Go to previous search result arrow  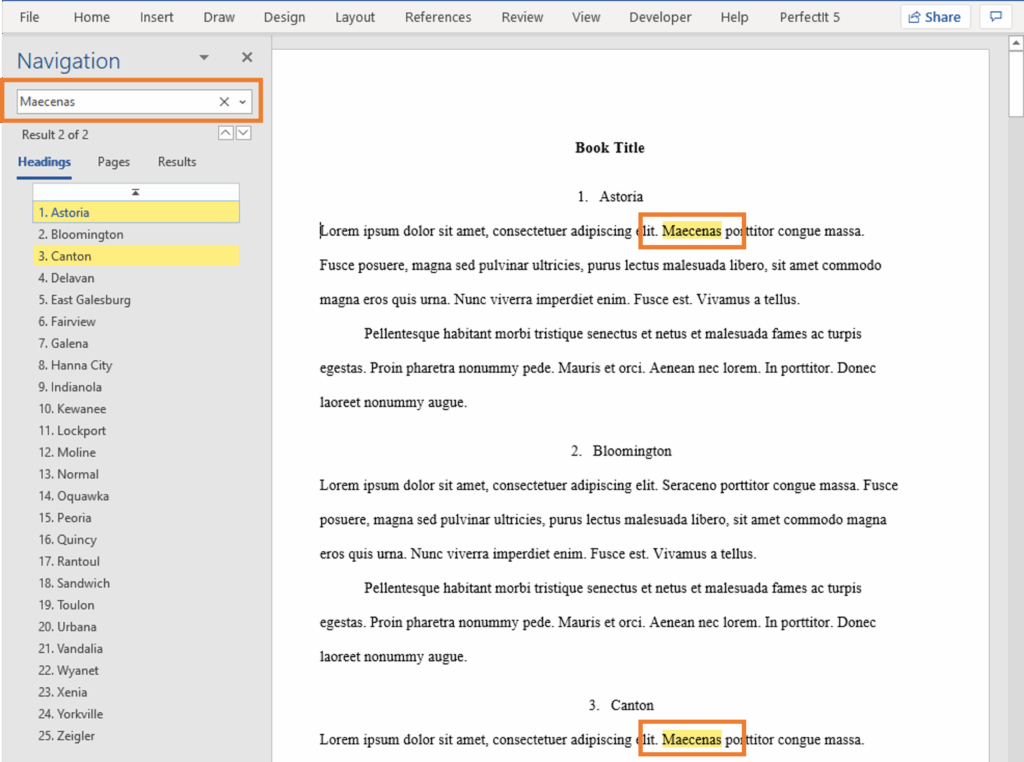(225, 133)
